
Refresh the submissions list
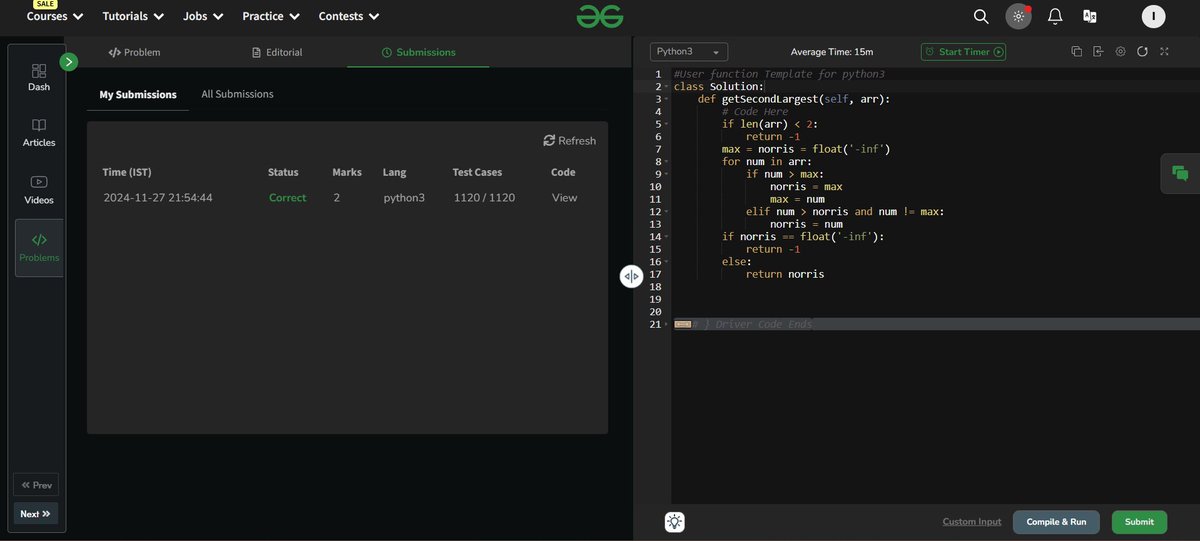[569, 141]
